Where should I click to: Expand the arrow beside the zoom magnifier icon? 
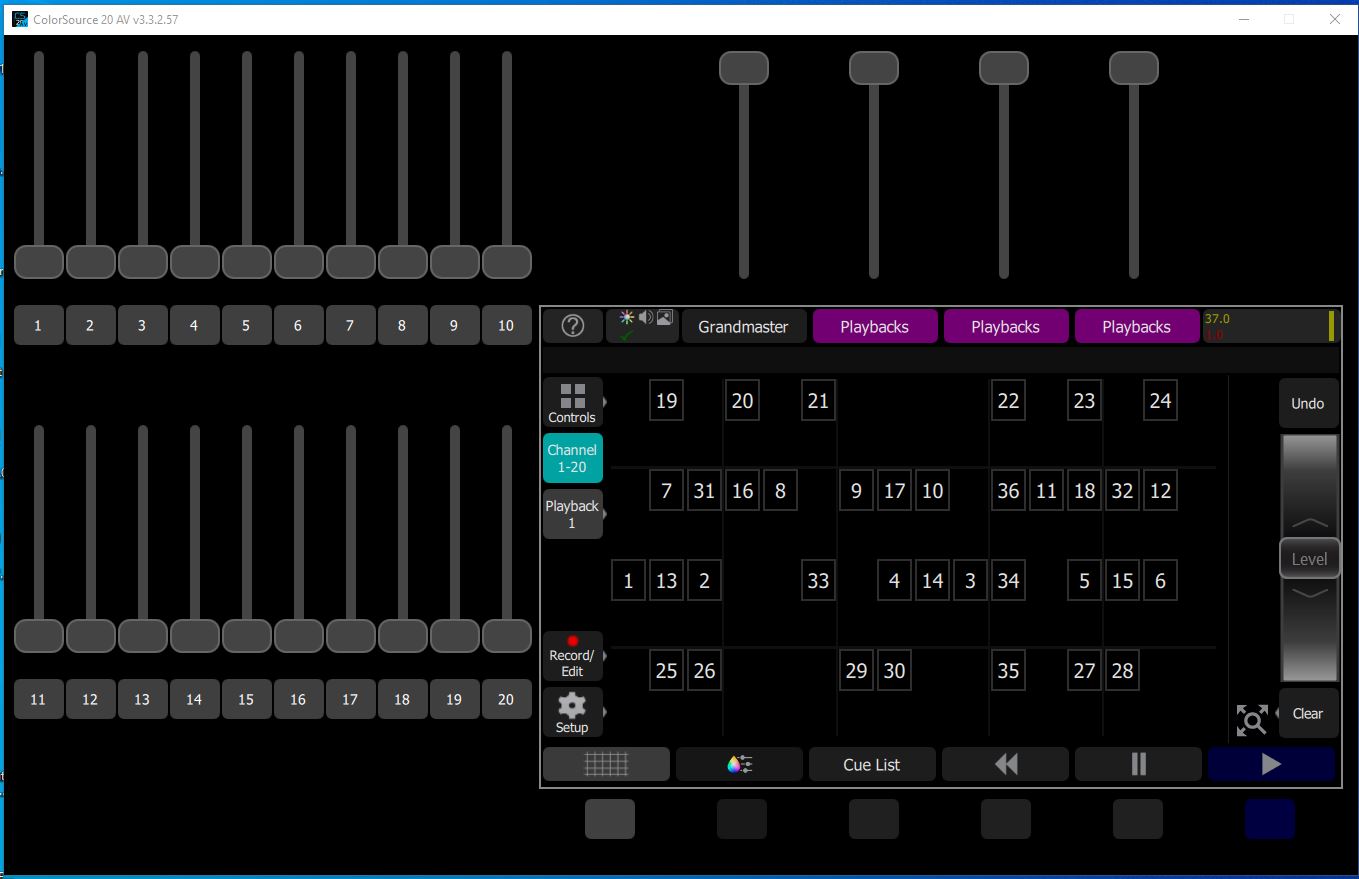click(x=1276, y=713)
